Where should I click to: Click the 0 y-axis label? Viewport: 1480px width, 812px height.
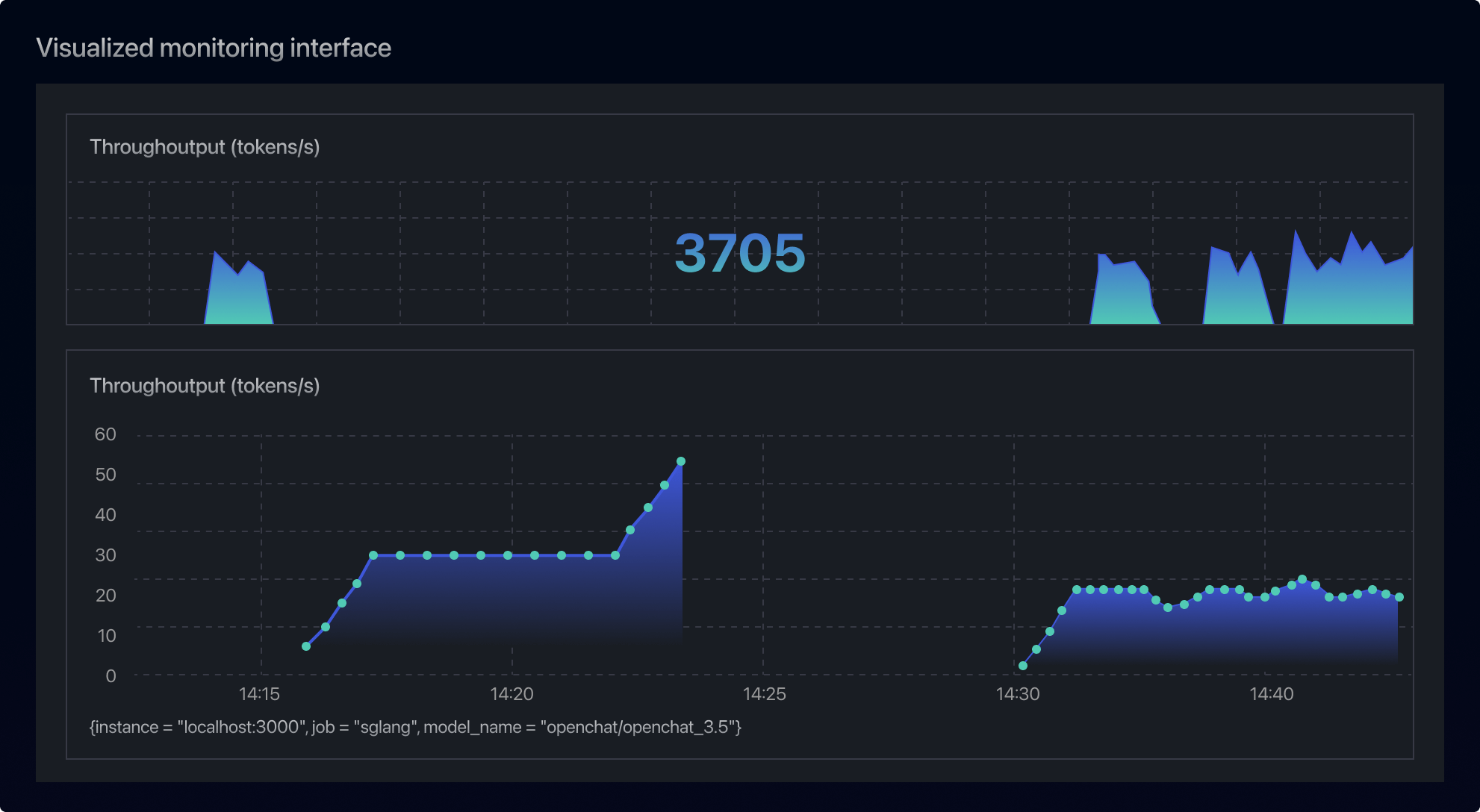(111, 676)
